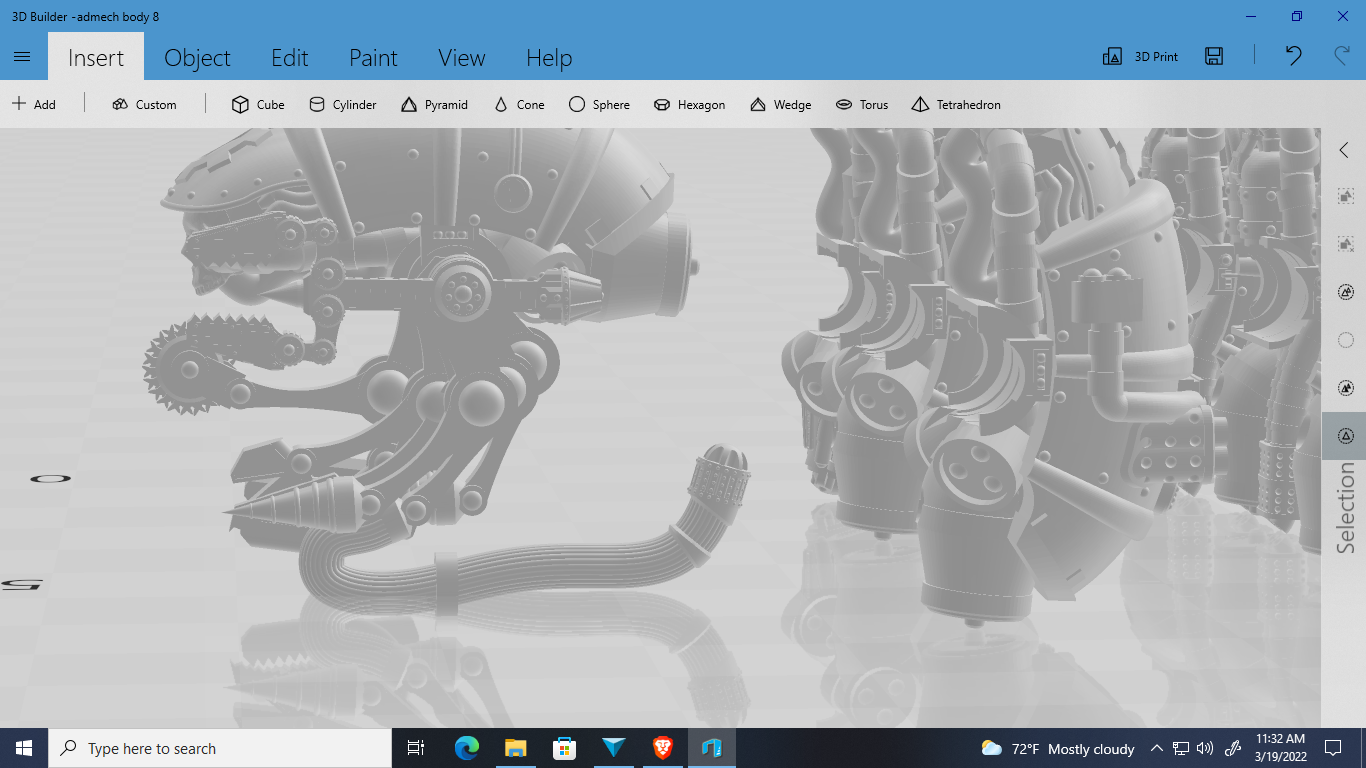This screenshot has height=768, width=1366.
Task: Insert a Pyramid shape
Action: pos(434,104)
